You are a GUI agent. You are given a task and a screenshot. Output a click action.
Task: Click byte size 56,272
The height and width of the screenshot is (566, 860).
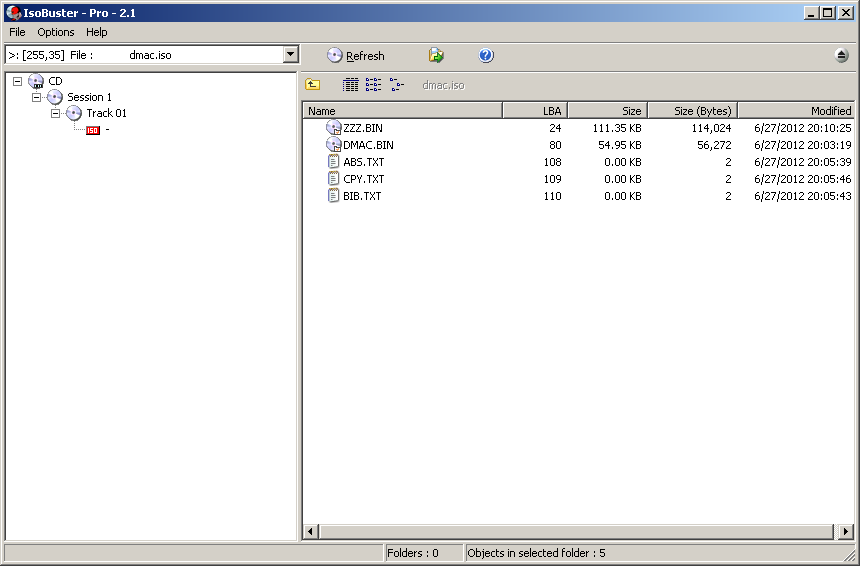coord(714,145)
